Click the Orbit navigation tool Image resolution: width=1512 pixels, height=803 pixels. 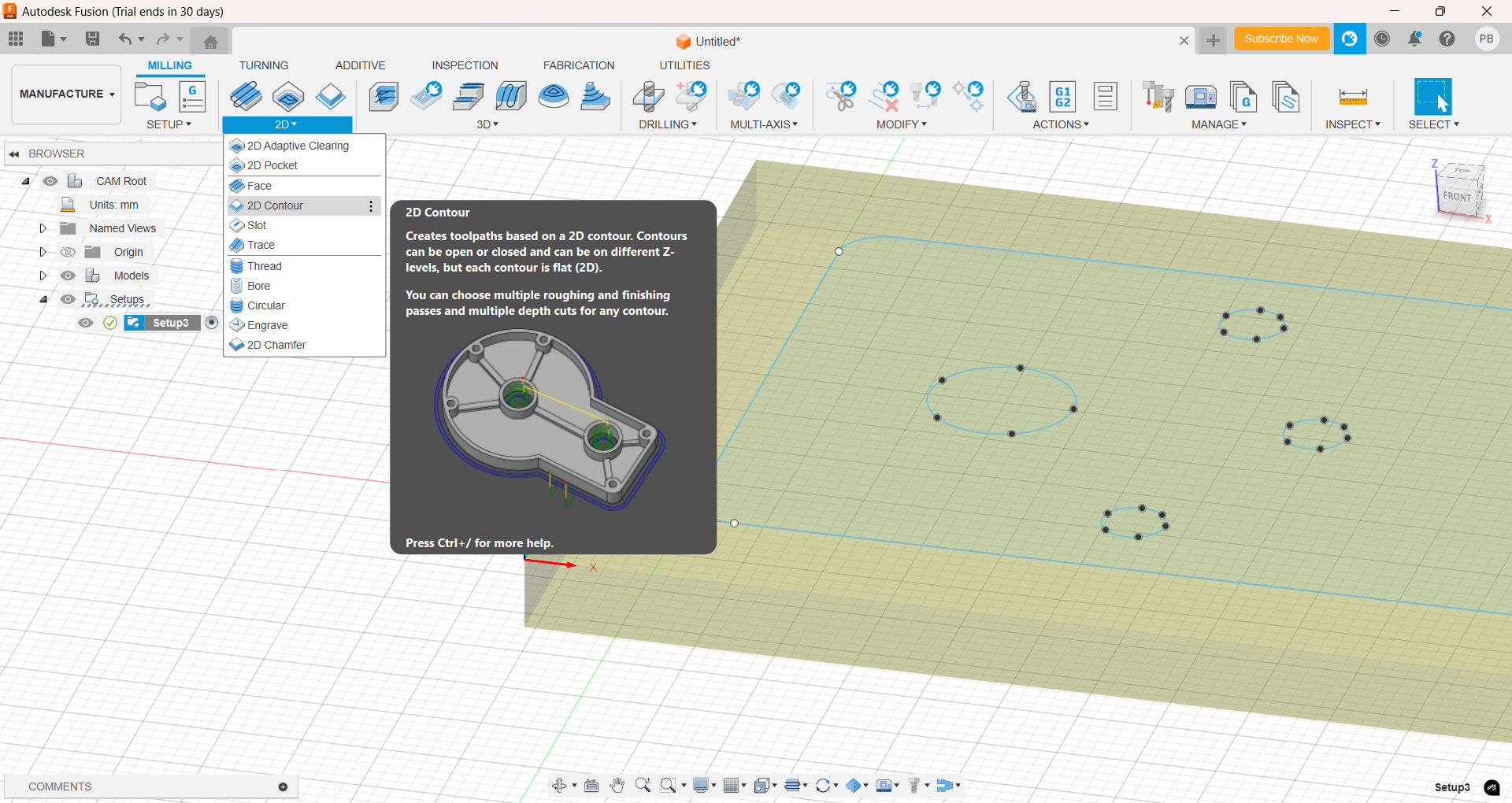point(560,785)
